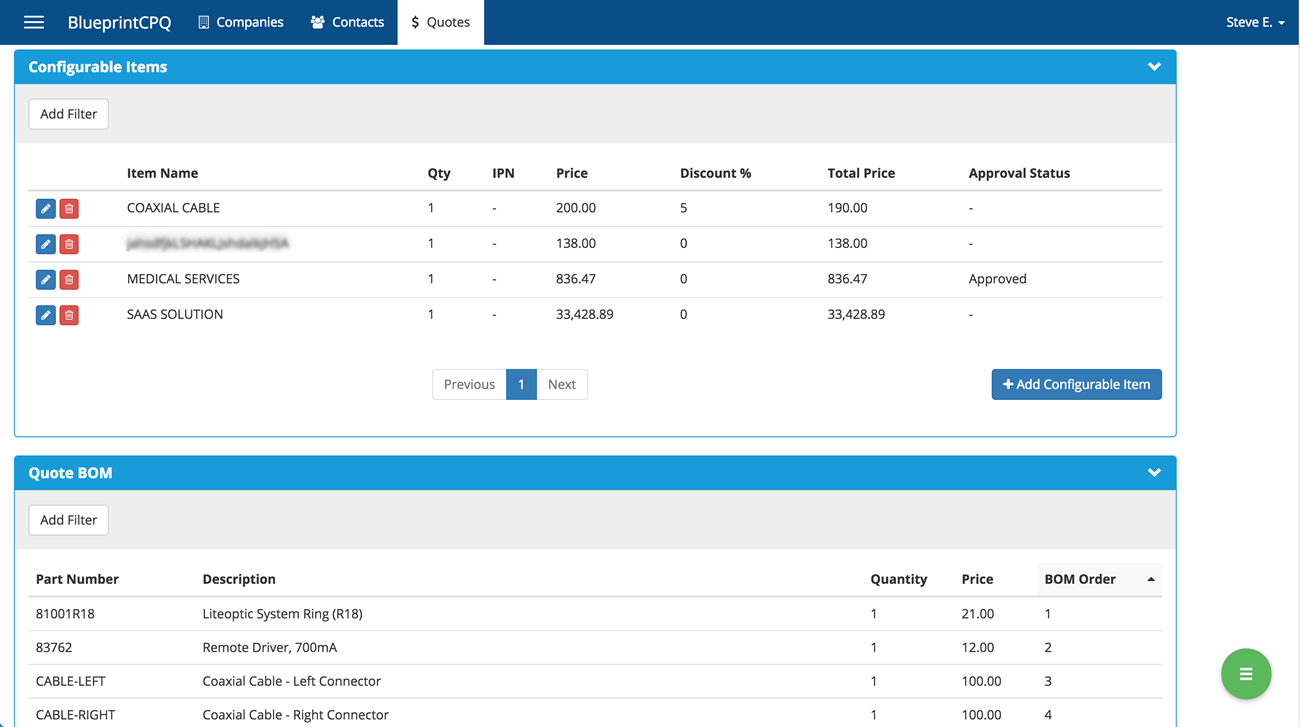The width and height of the screenshot is (1300, 727).
Task: Click the Part Number column header
Action: [x=77, y=579]
